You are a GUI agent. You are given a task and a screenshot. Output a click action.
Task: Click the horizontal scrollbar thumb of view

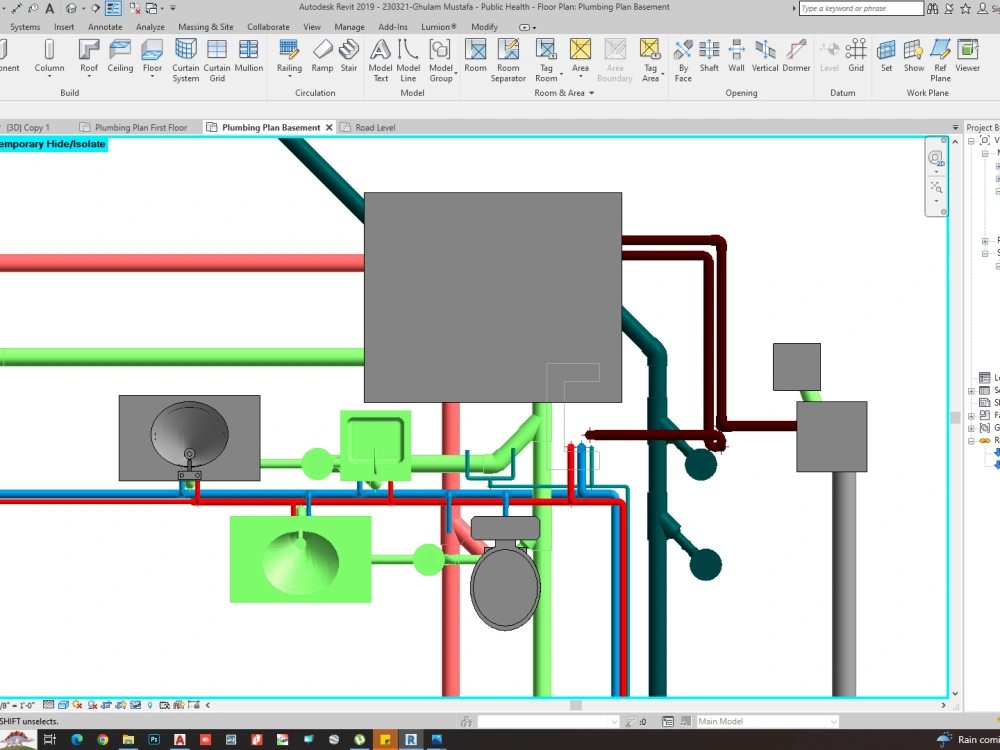[x=576, y=705]
